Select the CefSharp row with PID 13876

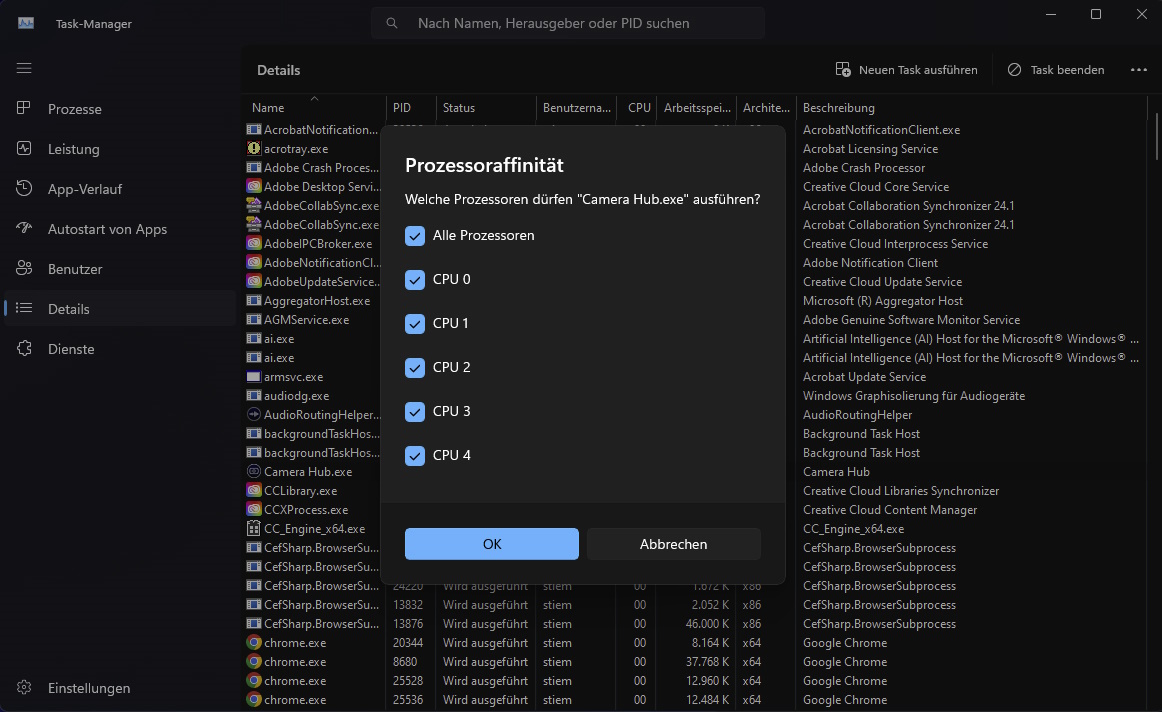pos(694,624)
